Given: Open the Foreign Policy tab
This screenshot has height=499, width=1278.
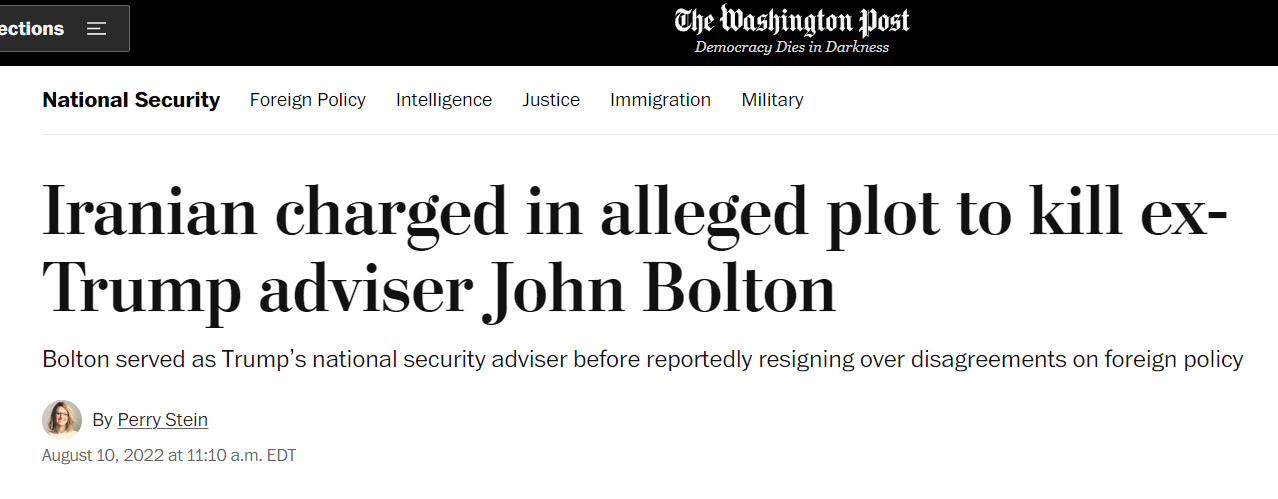Looking at the screenshot, I should coord(308,100).
